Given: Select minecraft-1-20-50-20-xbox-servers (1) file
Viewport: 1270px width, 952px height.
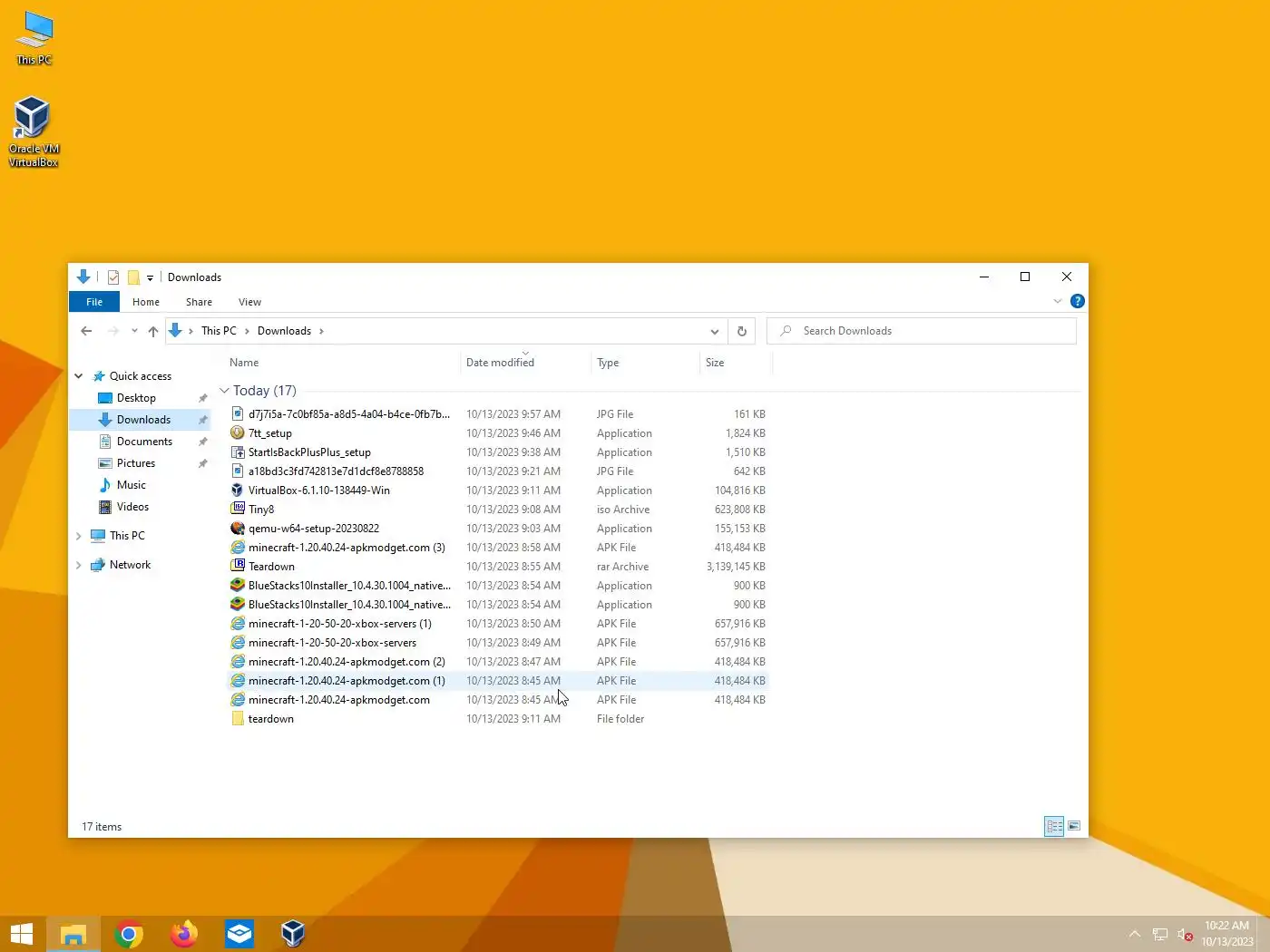Looking at the screenshot, I should [340, 624].
